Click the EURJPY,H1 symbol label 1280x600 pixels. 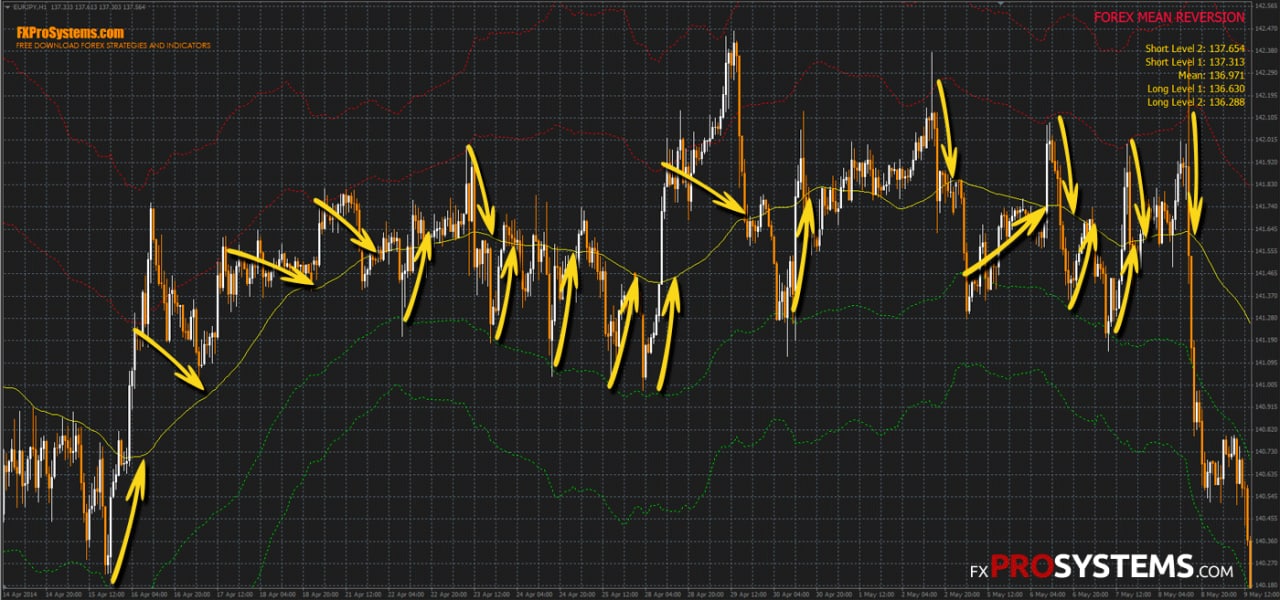31,5
